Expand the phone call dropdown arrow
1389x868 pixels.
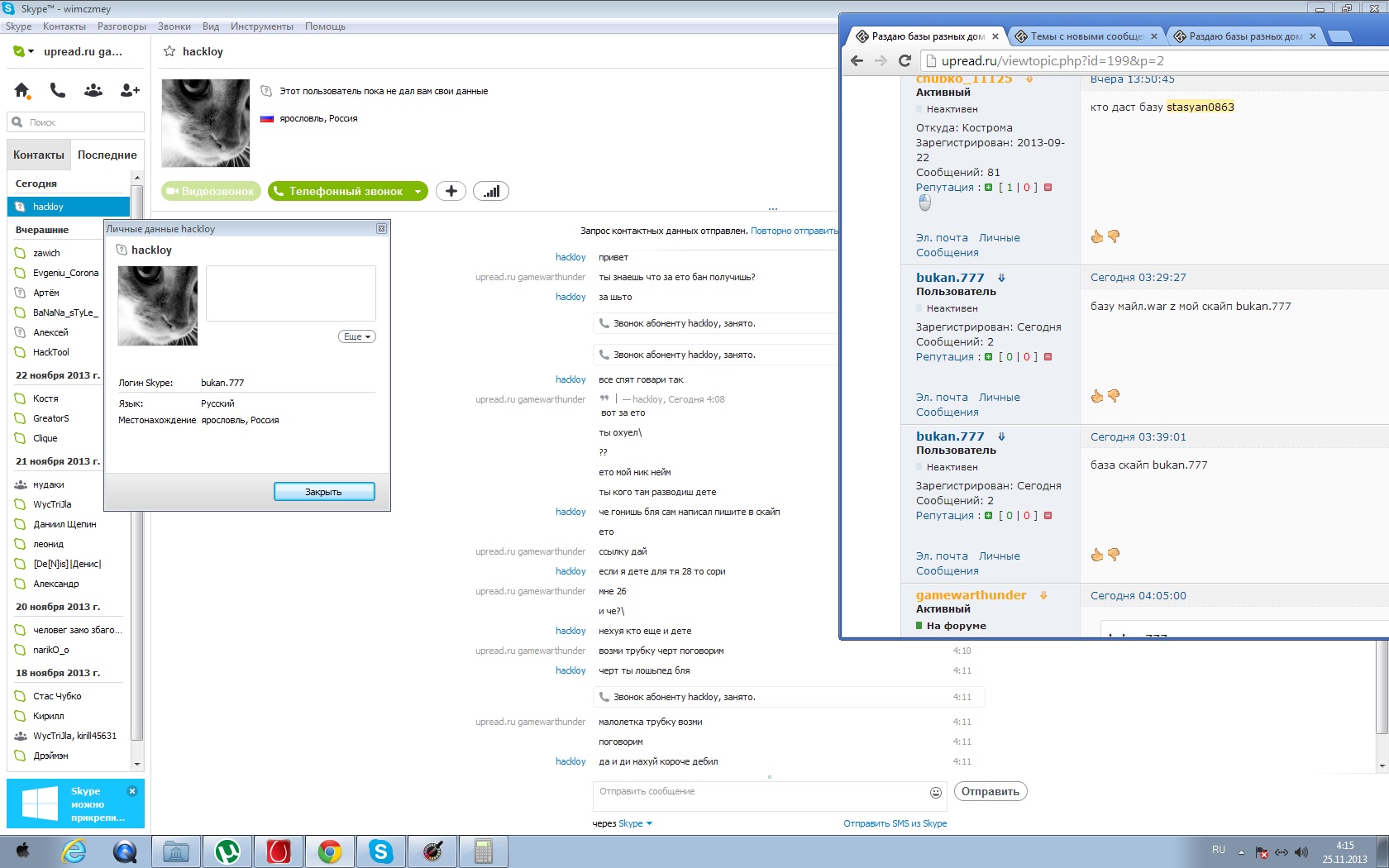(x=418, y=191)
